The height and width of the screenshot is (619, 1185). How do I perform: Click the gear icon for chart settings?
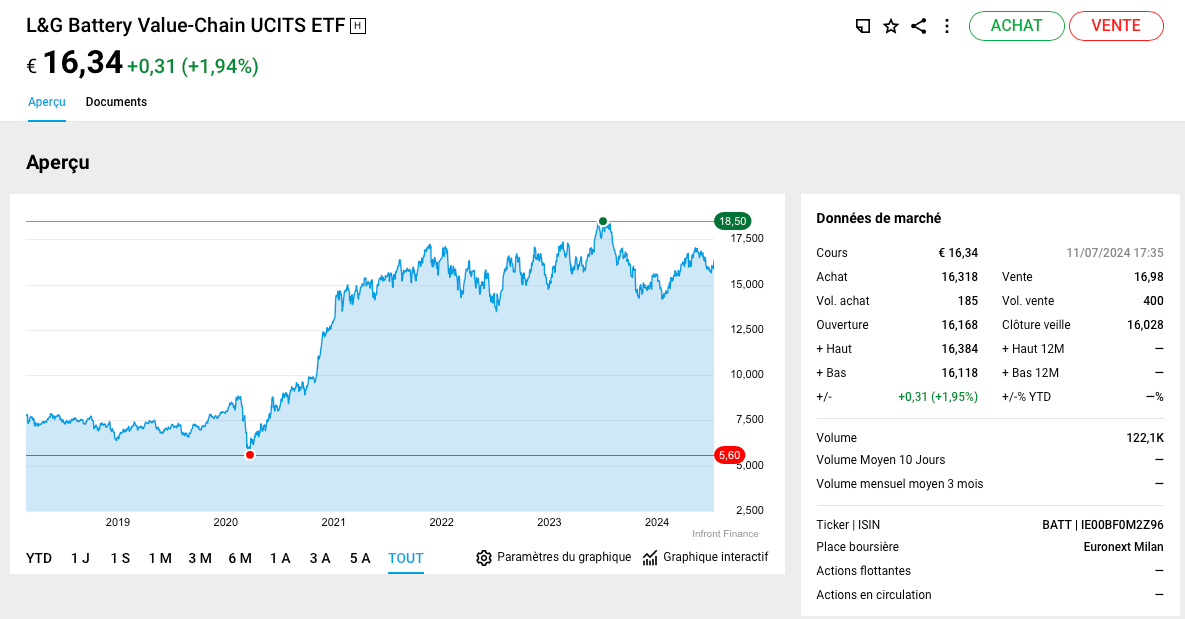[484, 558]
